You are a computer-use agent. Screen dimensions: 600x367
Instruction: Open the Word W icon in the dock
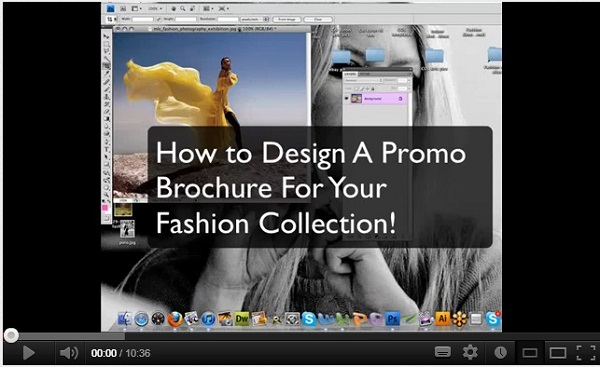[x=325, y=319]
